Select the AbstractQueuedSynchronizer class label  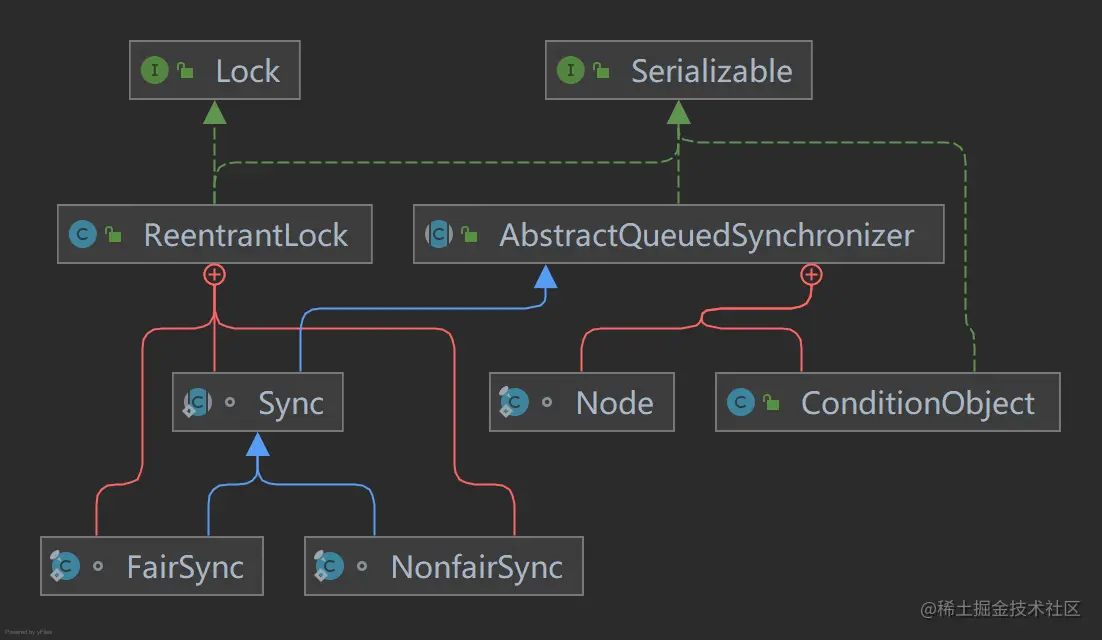click(x=706, y=235)
